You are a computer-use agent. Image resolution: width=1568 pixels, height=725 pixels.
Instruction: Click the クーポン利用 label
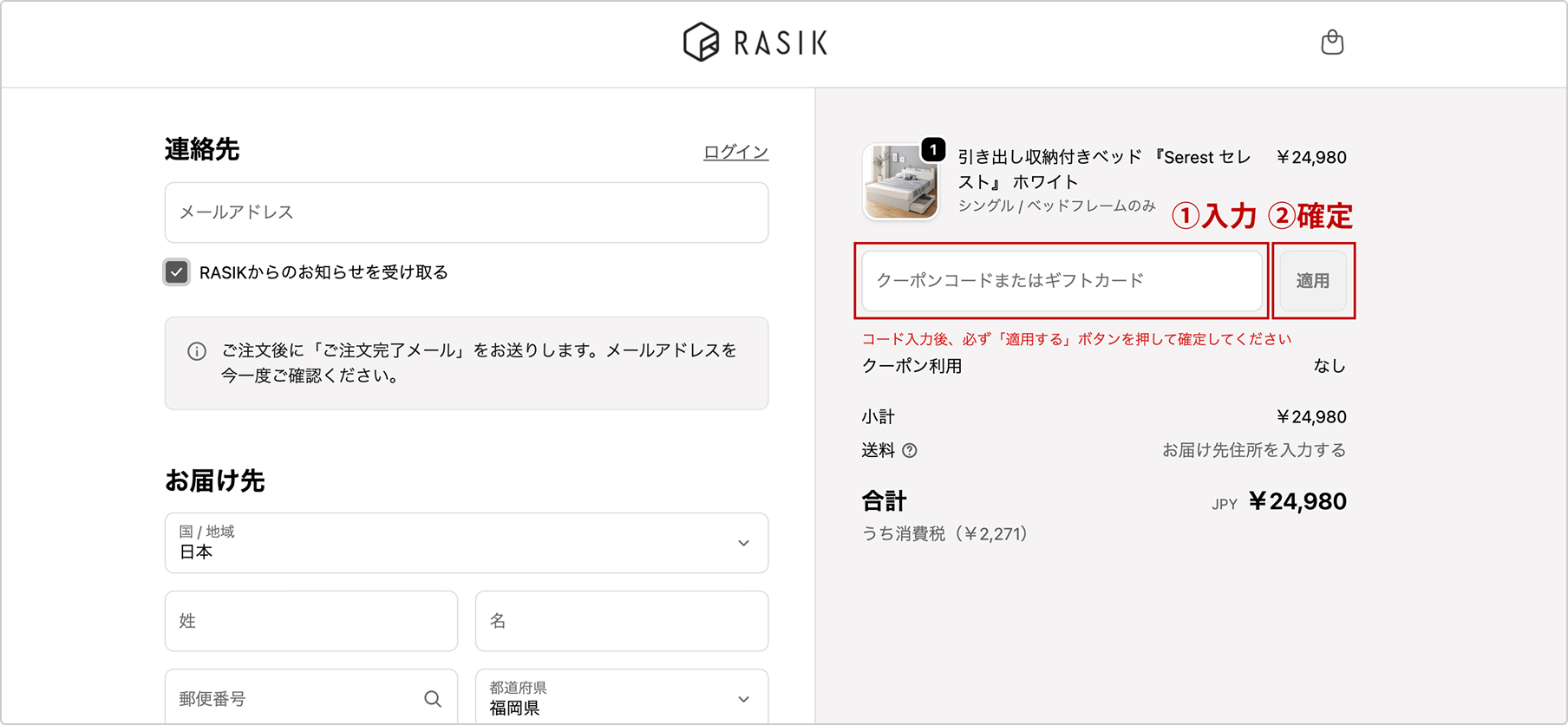[x=911, y=366]
